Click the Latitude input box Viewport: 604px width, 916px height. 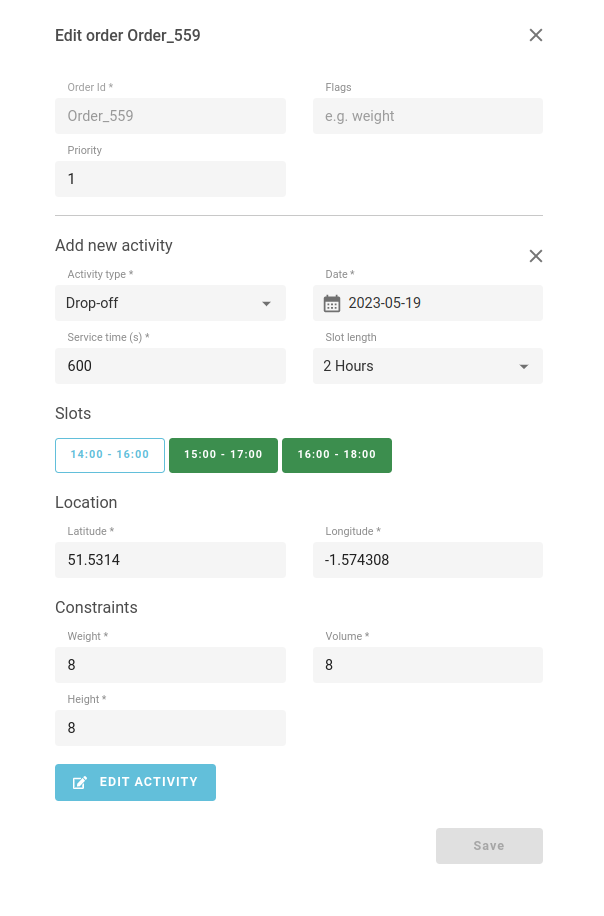(171, 560)
